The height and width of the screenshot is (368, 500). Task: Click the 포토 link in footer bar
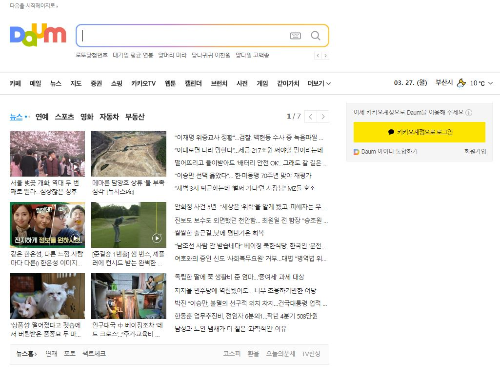(x=69, y=354)
